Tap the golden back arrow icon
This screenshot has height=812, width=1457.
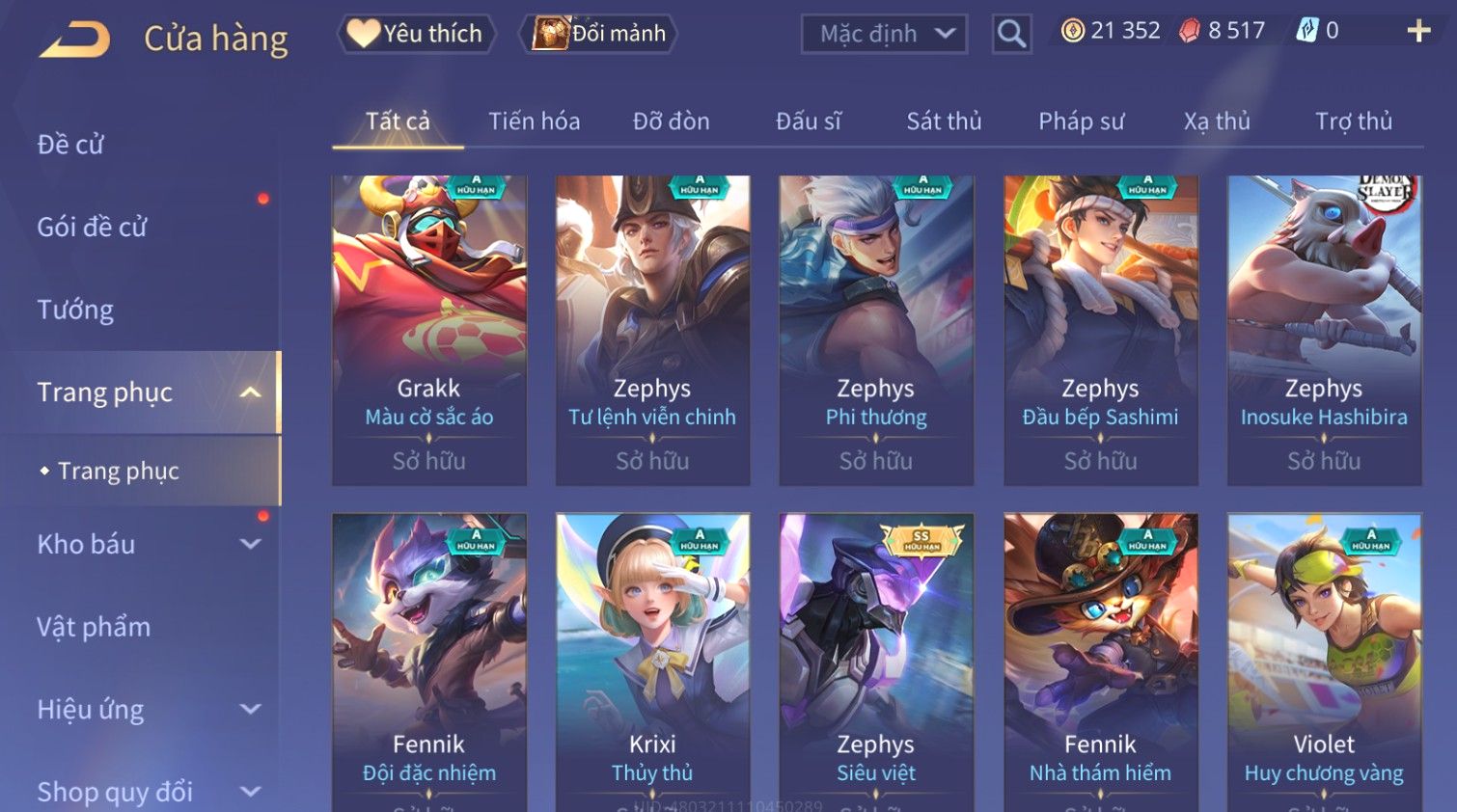[x=74, y=40]
